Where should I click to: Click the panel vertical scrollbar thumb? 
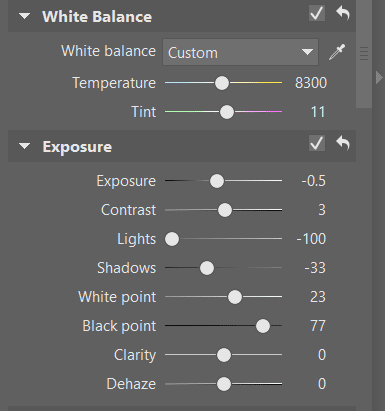tap(364, 54)
